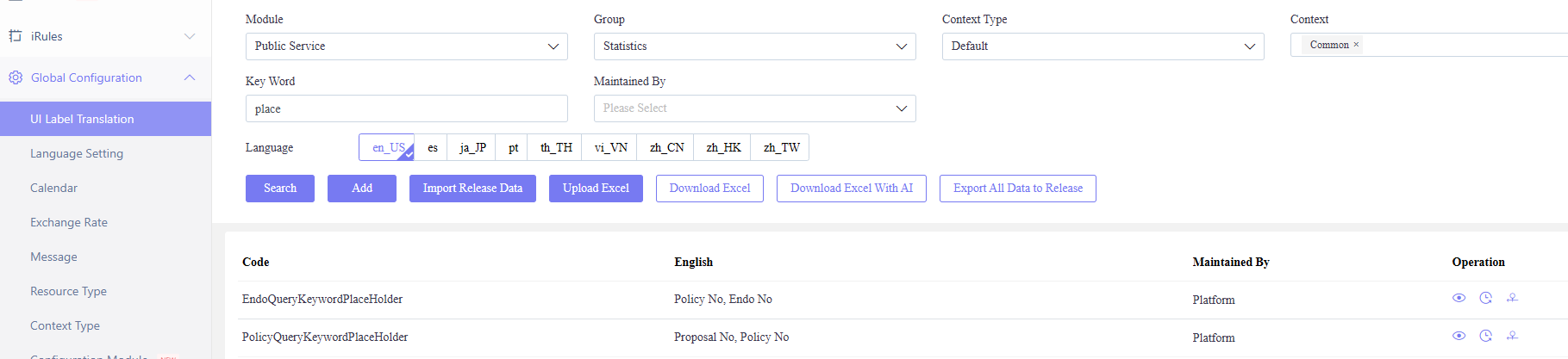View the PolicyQueryKeywordPlaceHolder row eye icon
The image size is (1568, 359).
click(x=1459, y=336)
